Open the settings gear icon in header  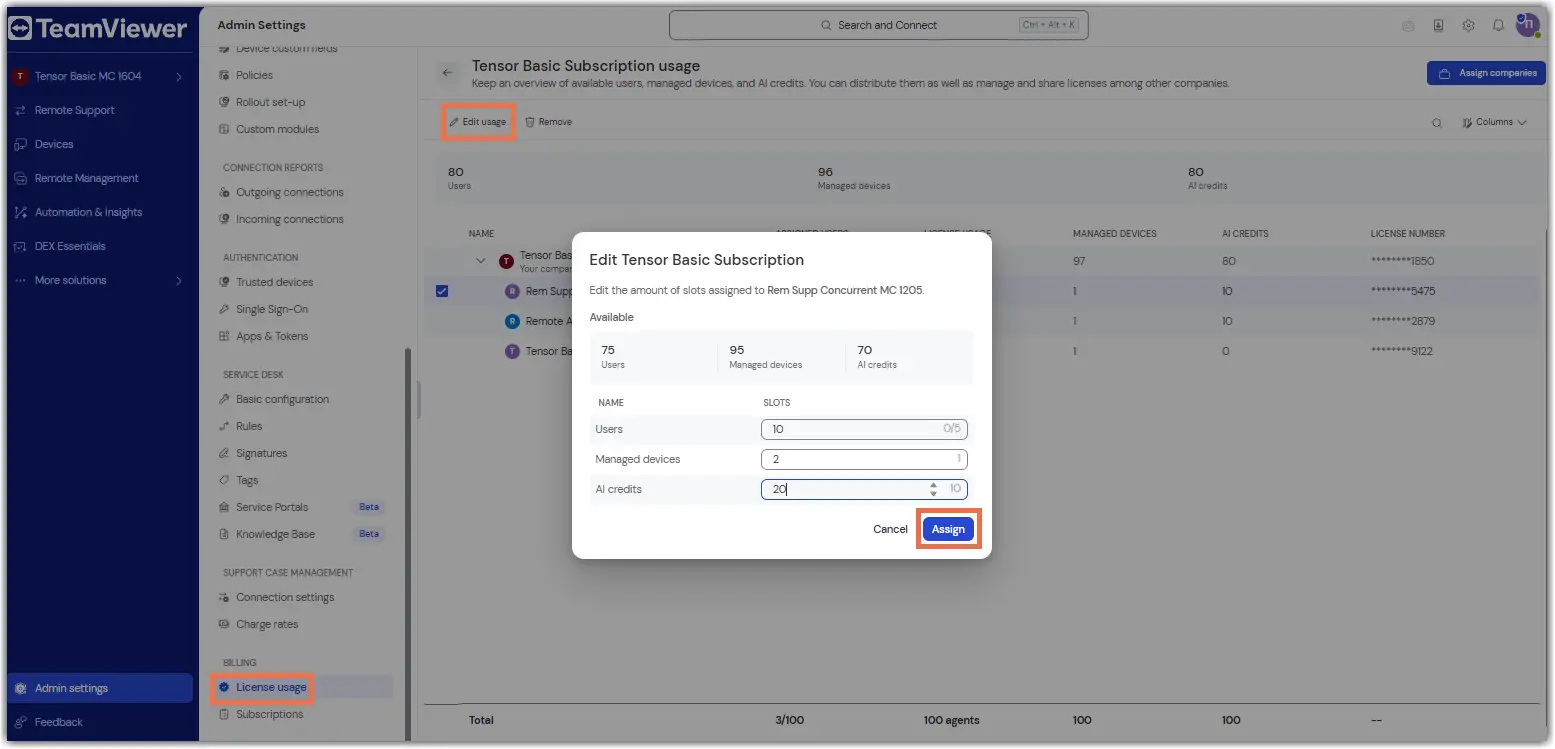coord(1468,26)
